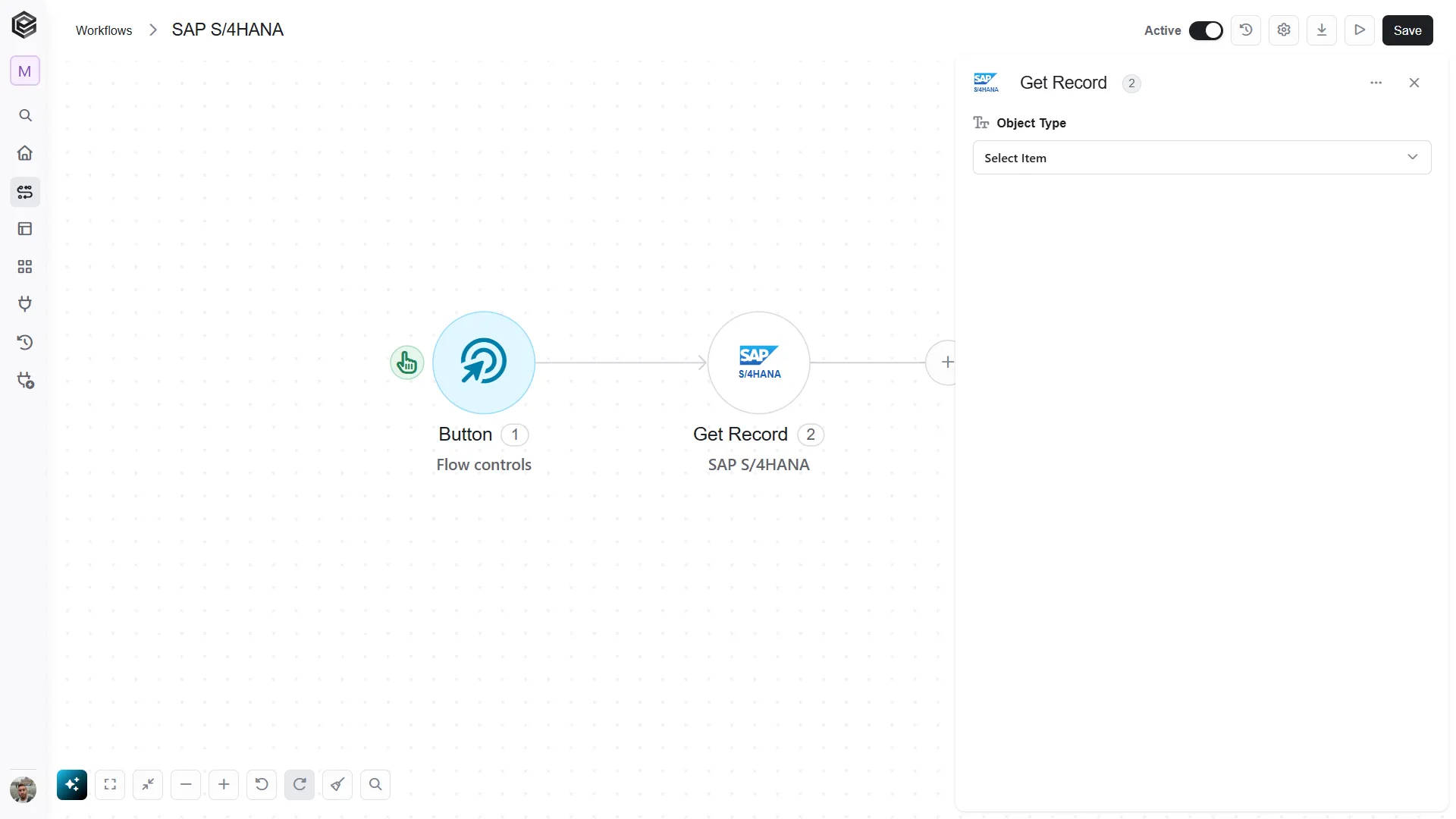The height and width of the screenshot is (819, 1456).
Task: Open the workflow settings gear
Action: click(x=1284, y=30)
